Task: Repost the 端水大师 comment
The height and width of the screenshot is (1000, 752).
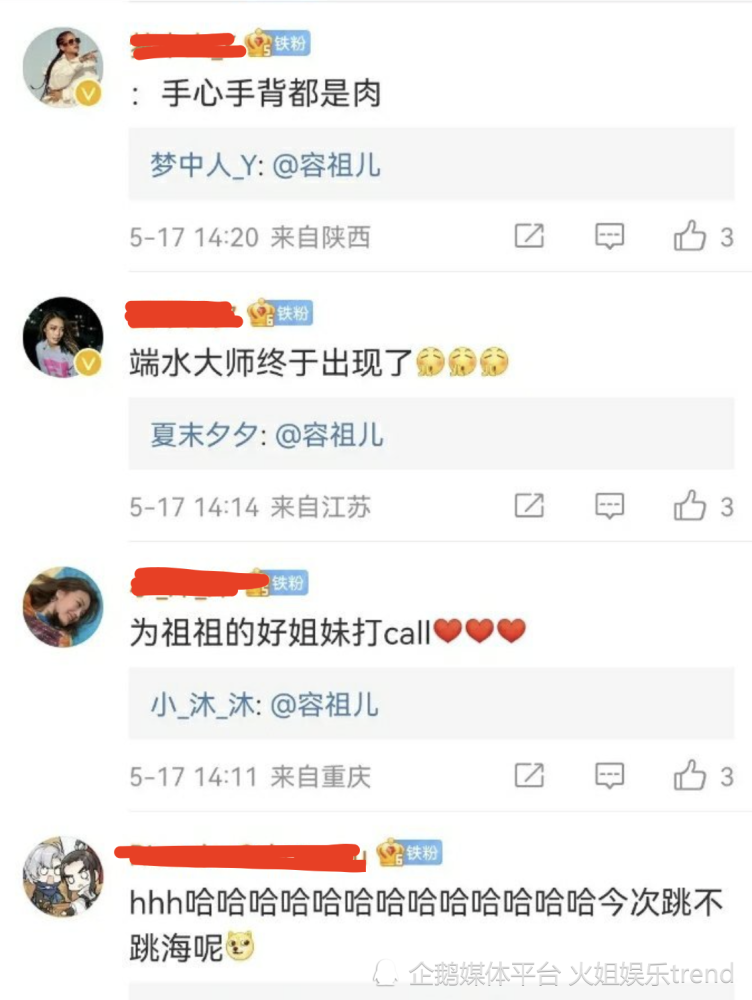Action: [529, 506]
